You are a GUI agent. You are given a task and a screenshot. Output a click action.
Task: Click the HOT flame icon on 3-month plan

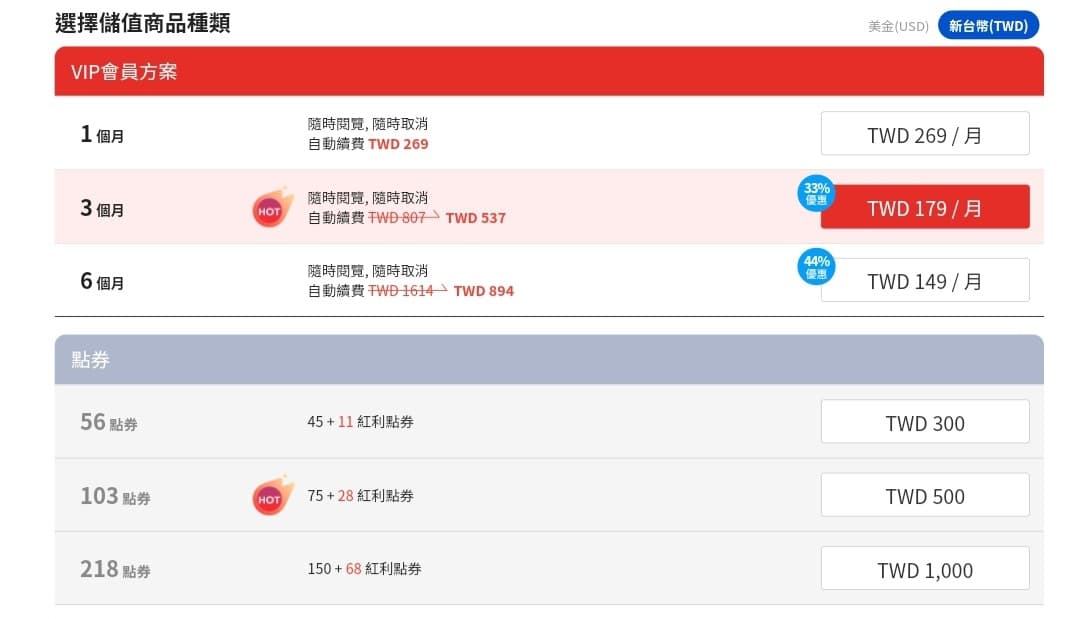273,207
